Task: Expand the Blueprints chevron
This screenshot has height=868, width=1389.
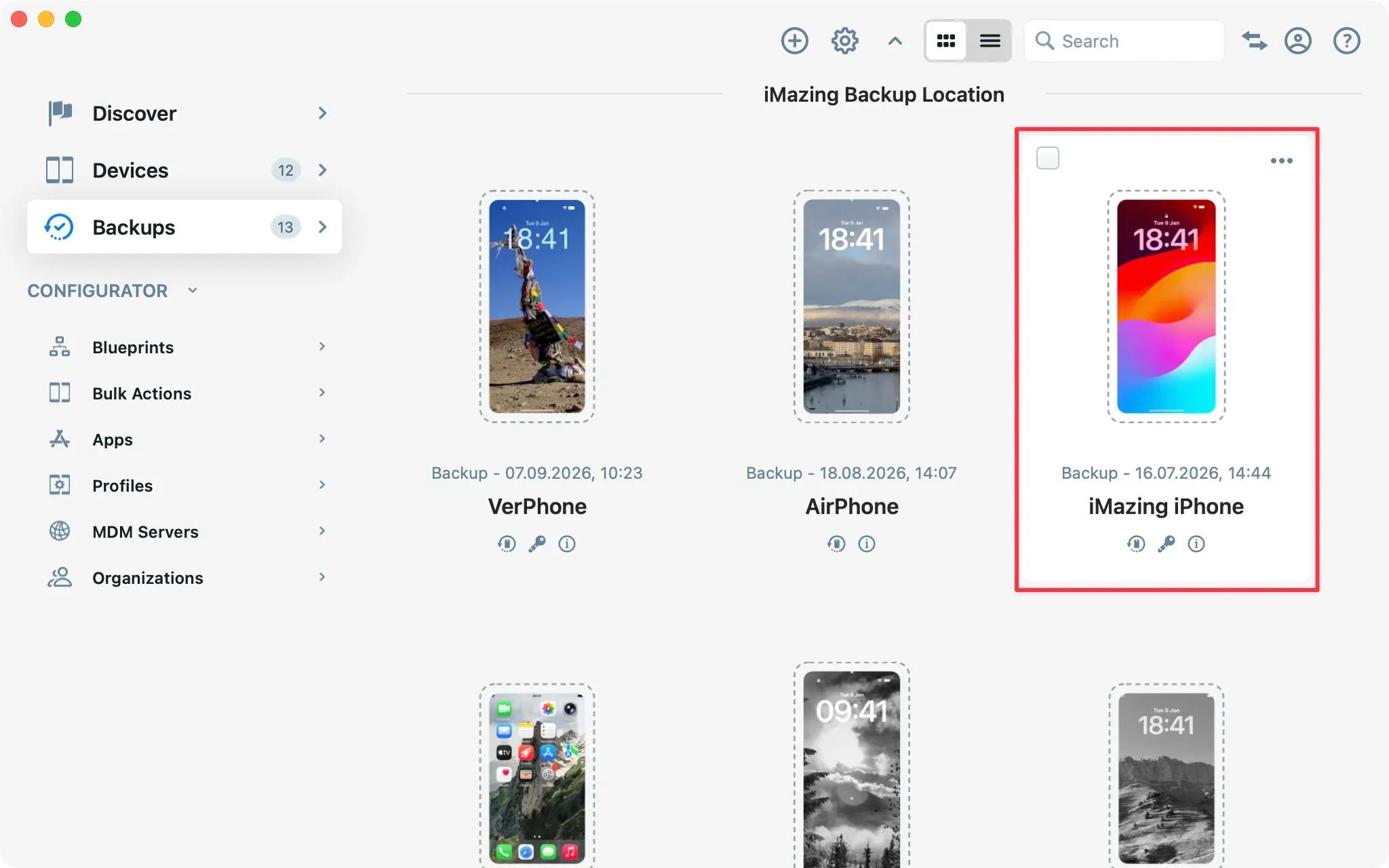Action: tap(322, 347)
